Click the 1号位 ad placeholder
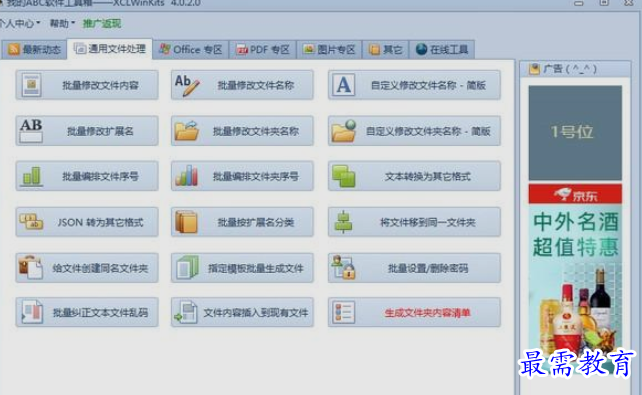 point(575,133)
